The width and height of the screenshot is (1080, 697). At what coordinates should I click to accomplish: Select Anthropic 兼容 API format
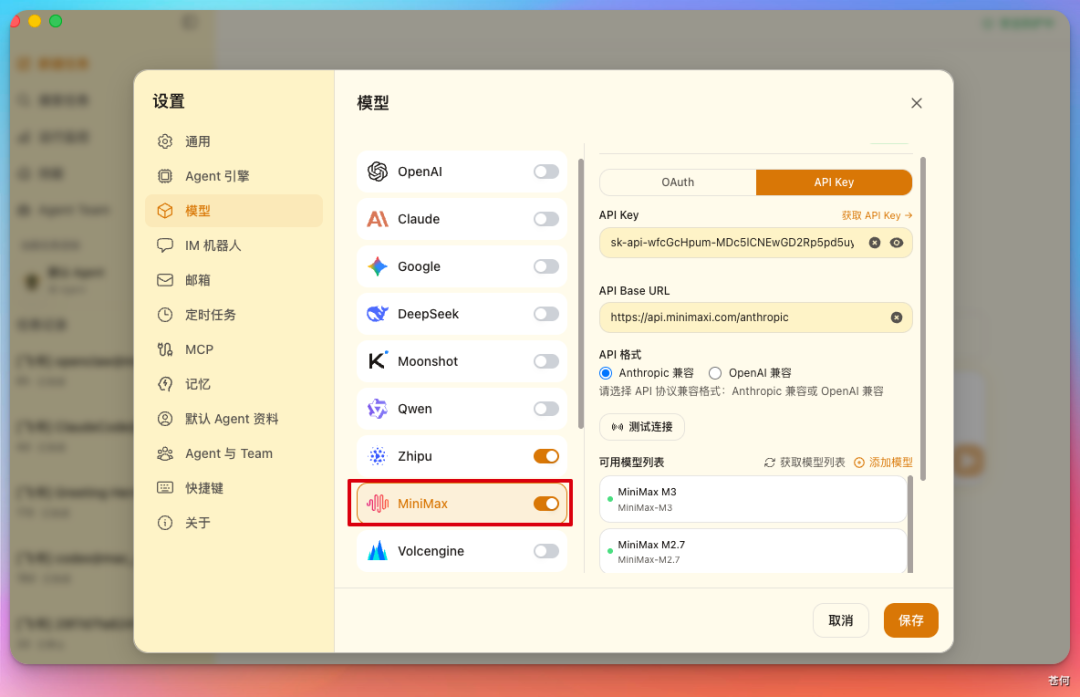pos(605,373)
